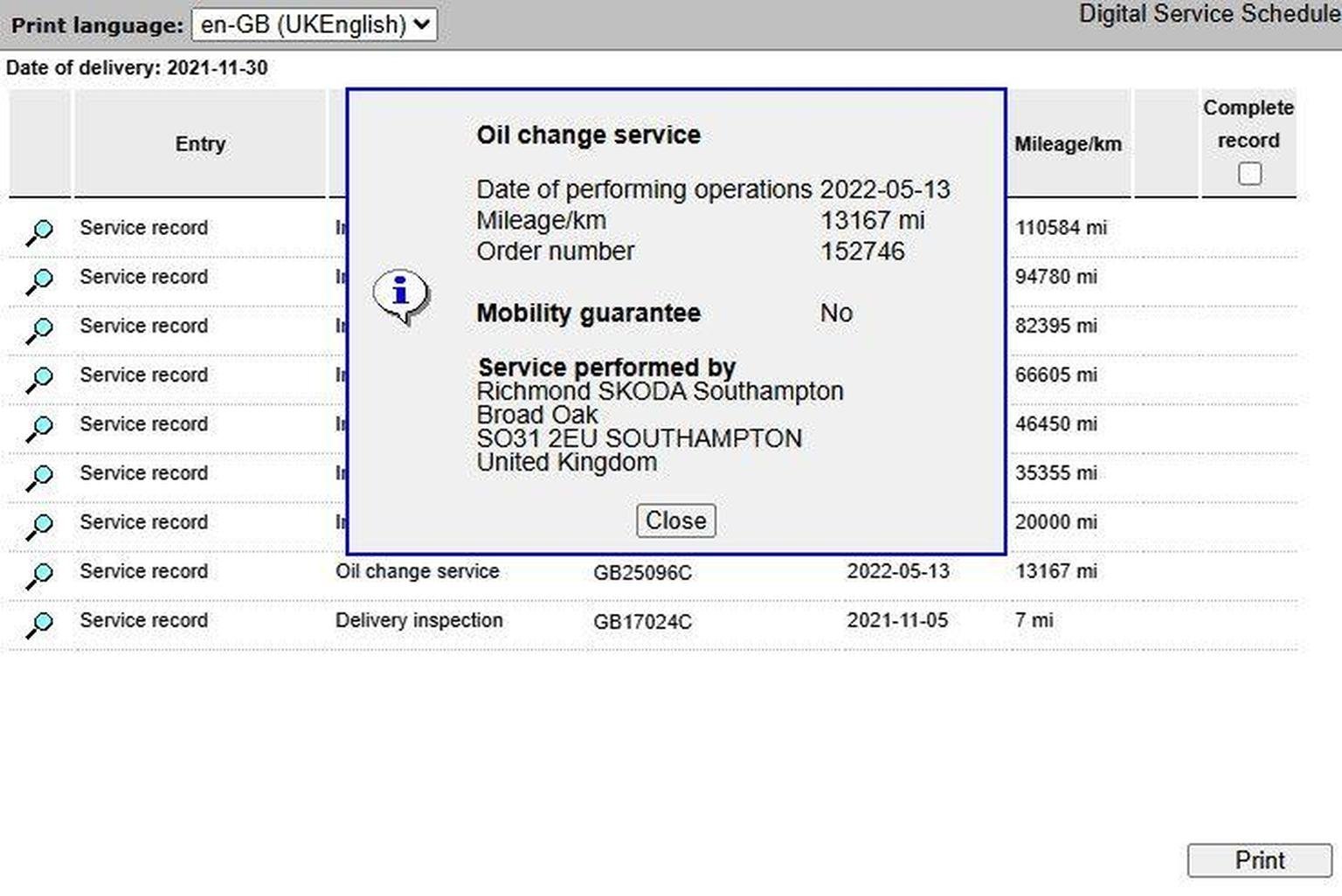Click the 110584 mi mileage value
The height and width of the screenshot is (896, 1342).
pyautogui.click(x=1061, y=228)
